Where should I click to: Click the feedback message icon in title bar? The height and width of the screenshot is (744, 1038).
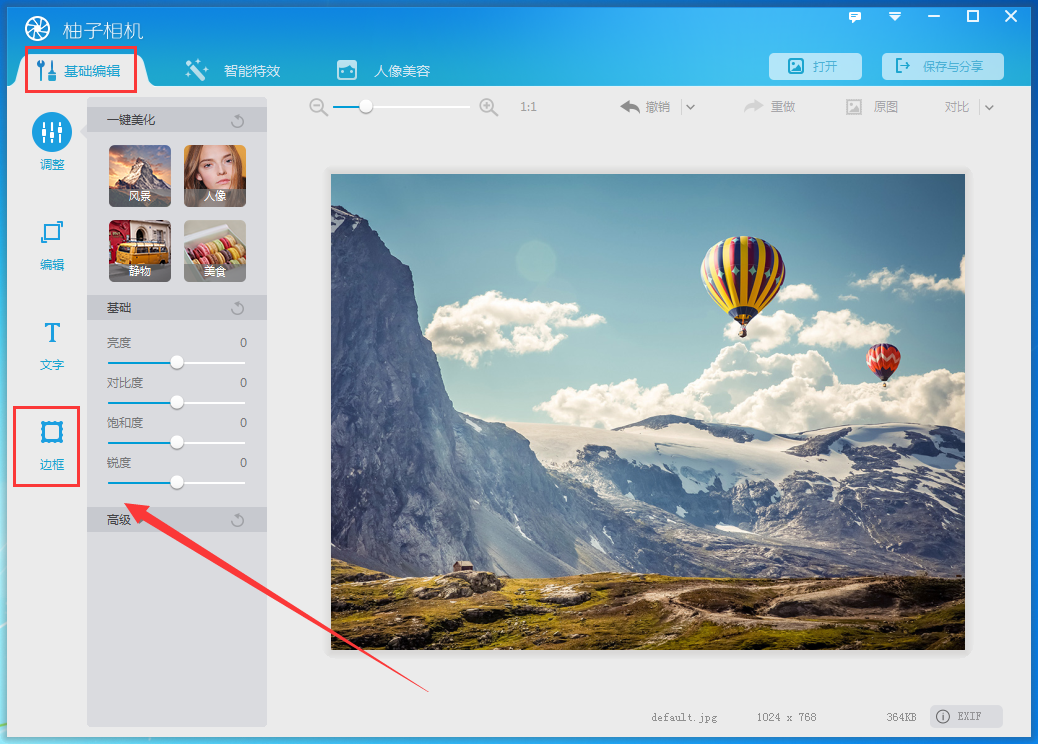[x=855, y=17]
